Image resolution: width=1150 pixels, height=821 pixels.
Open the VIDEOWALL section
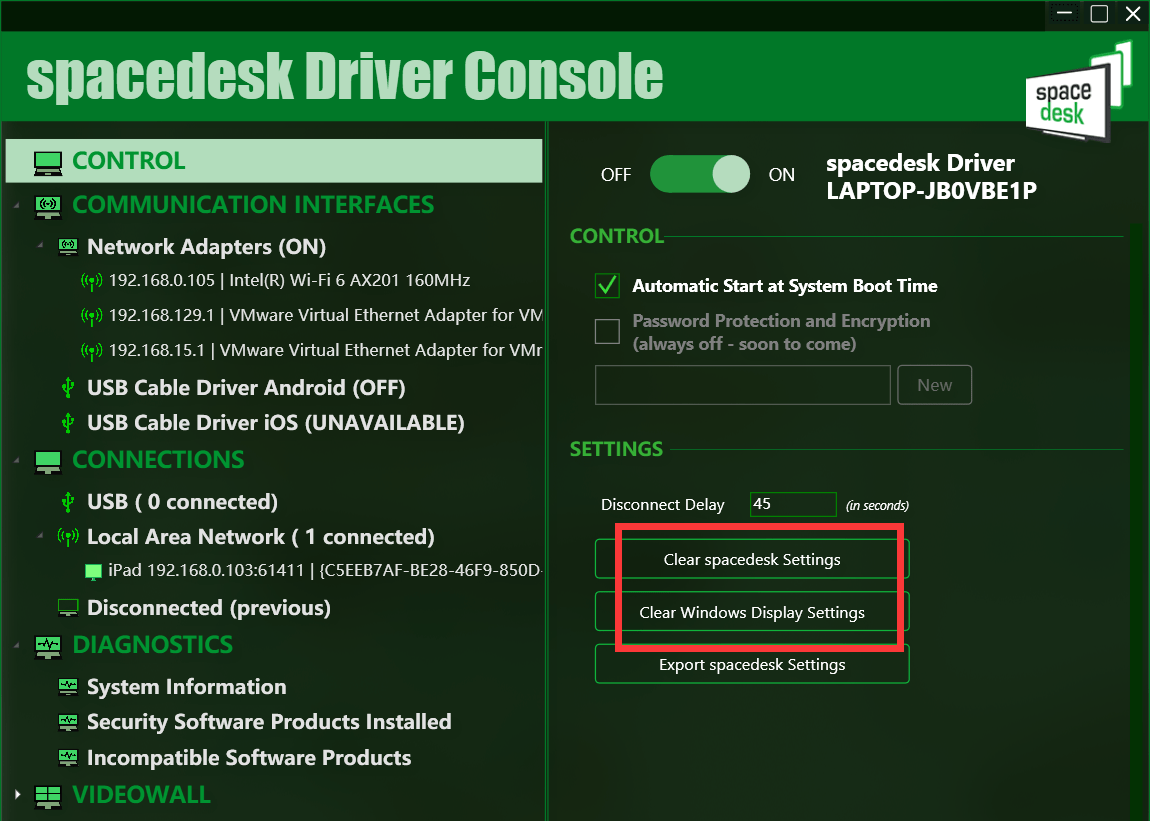pyautogui.click(x=142, y=795)
